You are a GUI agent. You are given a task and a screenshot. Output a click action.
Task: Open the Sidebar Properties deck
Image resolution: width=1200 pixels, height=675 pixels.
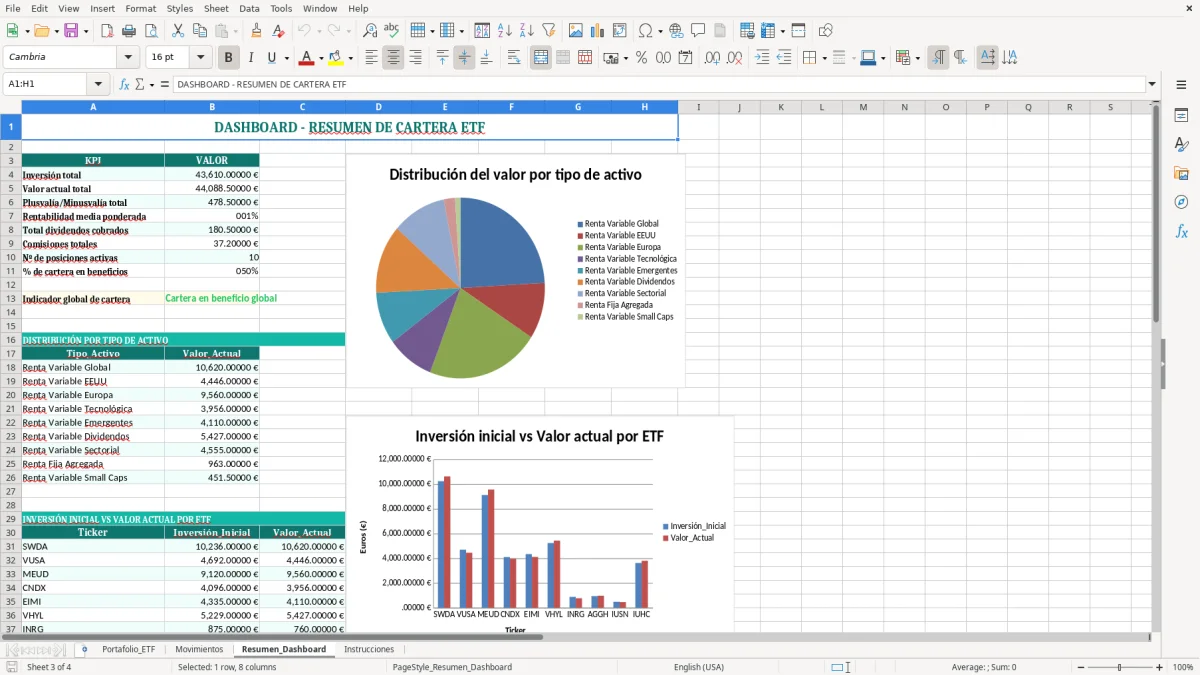coord(1181,116)
